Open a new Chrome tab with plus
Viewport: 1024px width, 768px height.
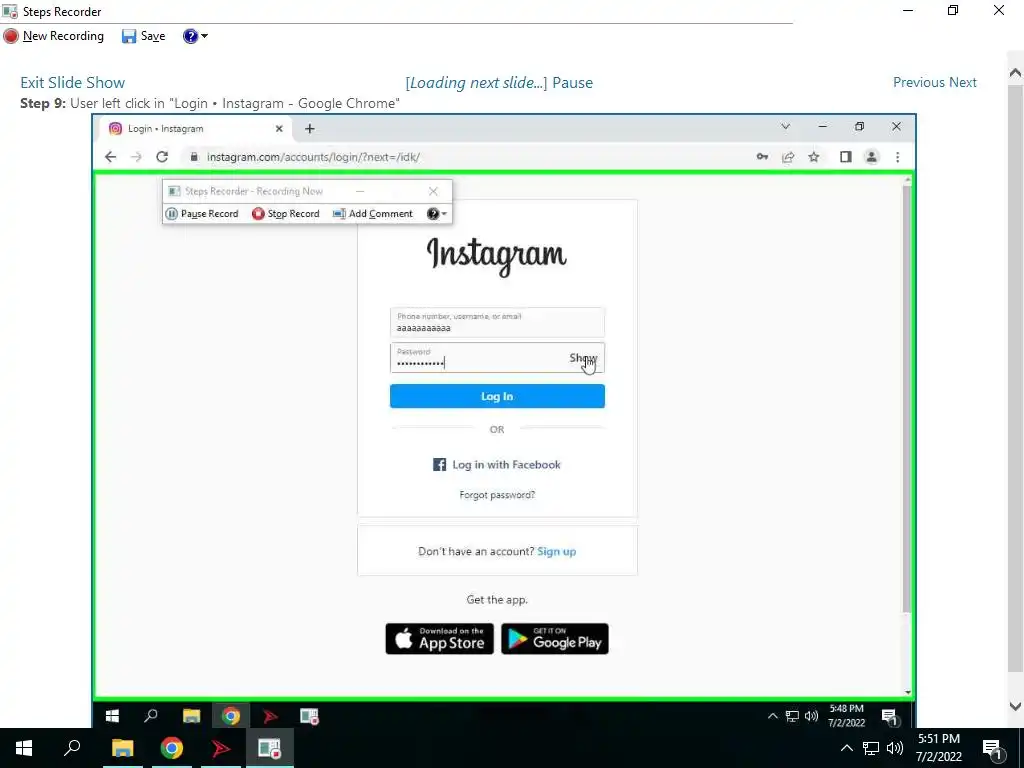310,129
